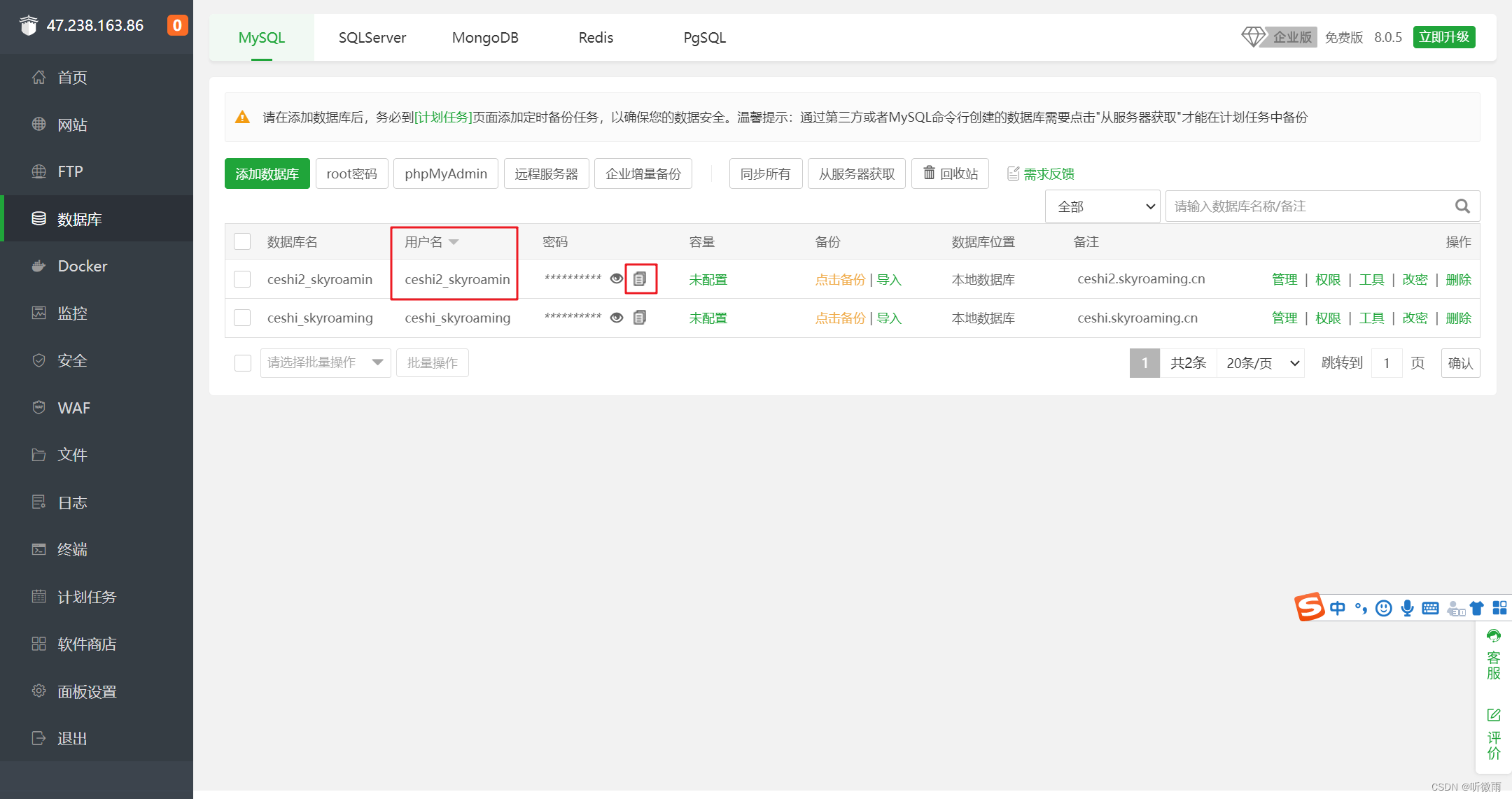Image resolution: width=1512 pixels, height=799 pixels.
Task: Open Docker from the sidebar
Action: pyautogui.click(x=82, y=266)
